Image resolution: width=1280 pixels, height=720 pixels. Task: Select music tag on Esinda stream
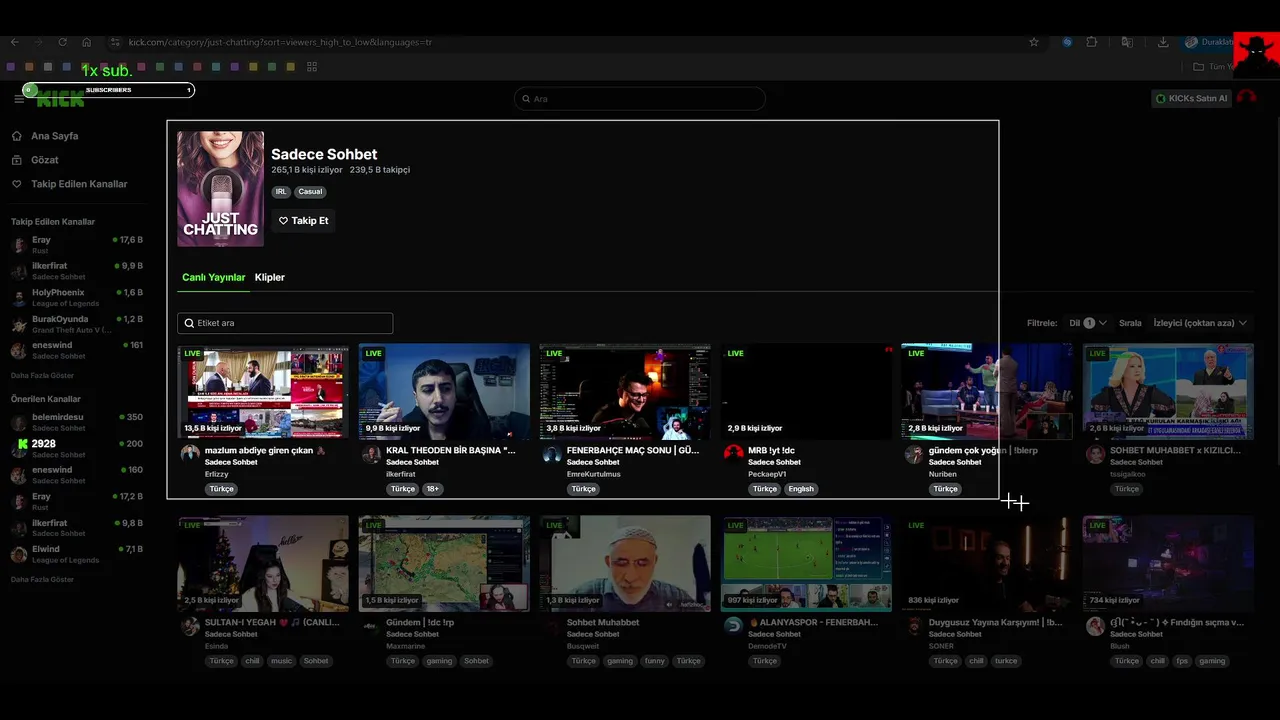point(282,661)
